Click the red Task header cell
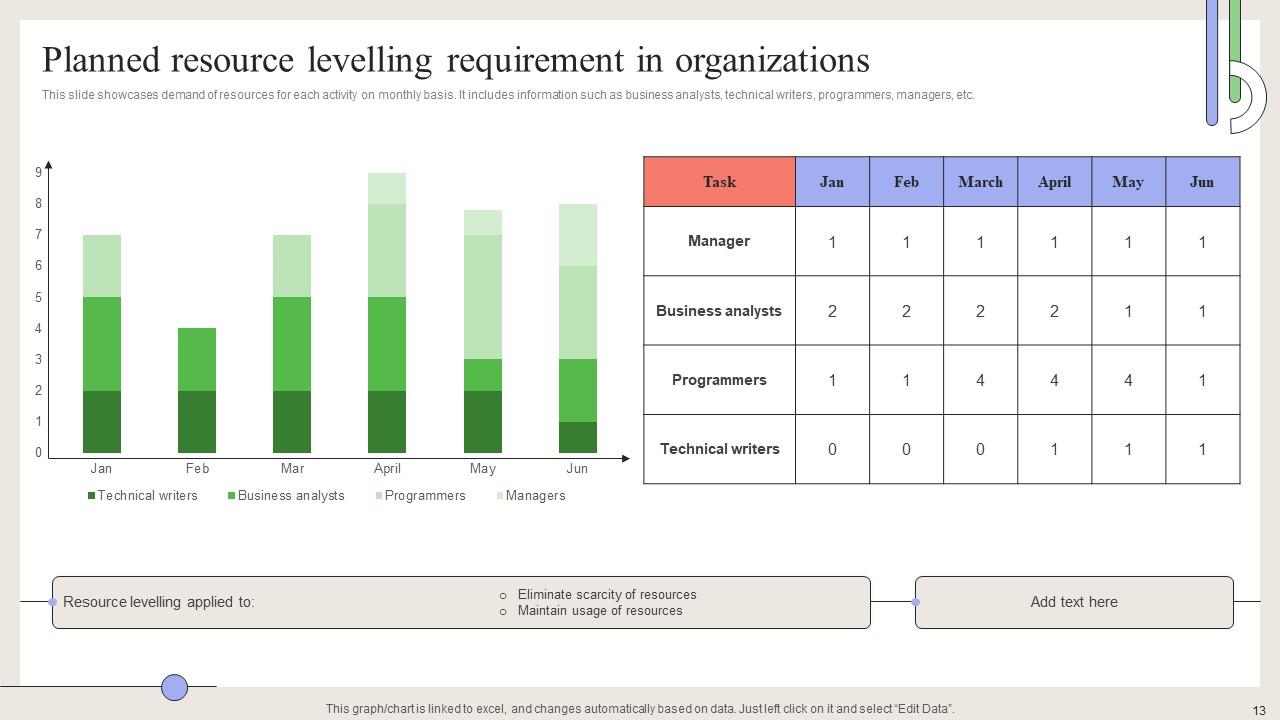Screen dimensions: 1280x720 (x=719, y=182)
